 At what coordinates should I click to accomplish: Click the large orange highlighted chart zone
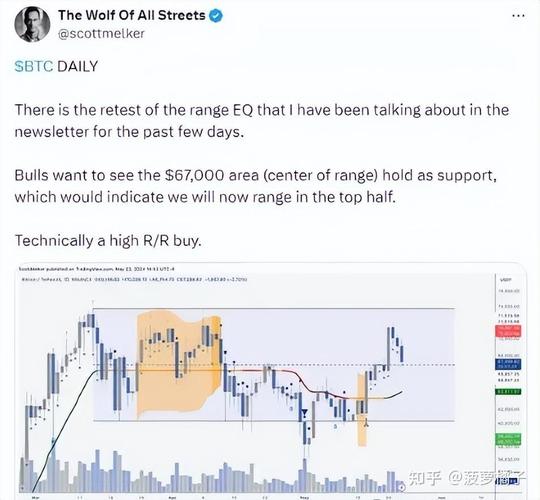tap(178, 362)
